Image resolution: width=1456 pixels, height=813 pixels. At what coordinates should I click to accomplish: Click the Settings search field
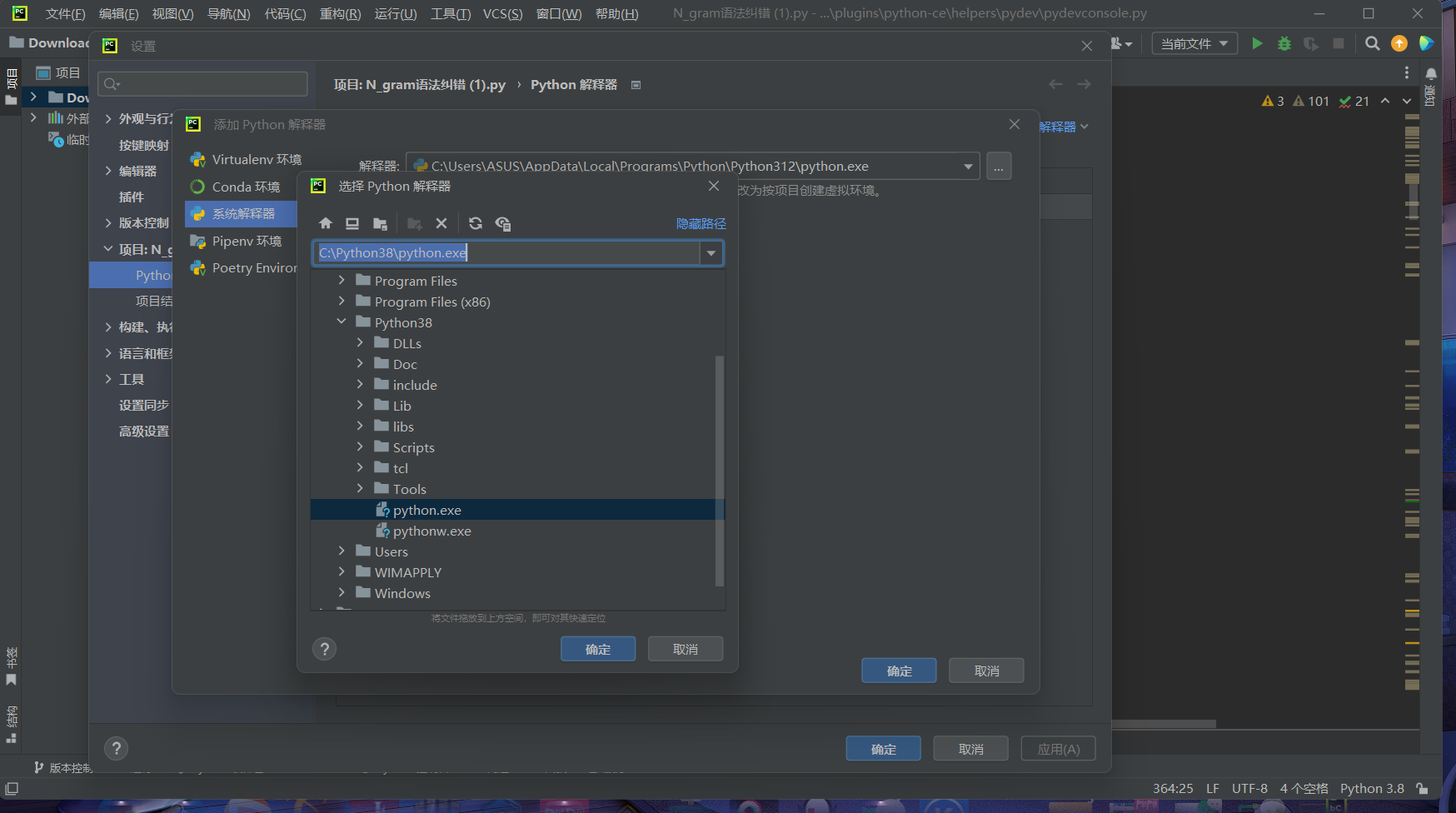tap(203, 84)
